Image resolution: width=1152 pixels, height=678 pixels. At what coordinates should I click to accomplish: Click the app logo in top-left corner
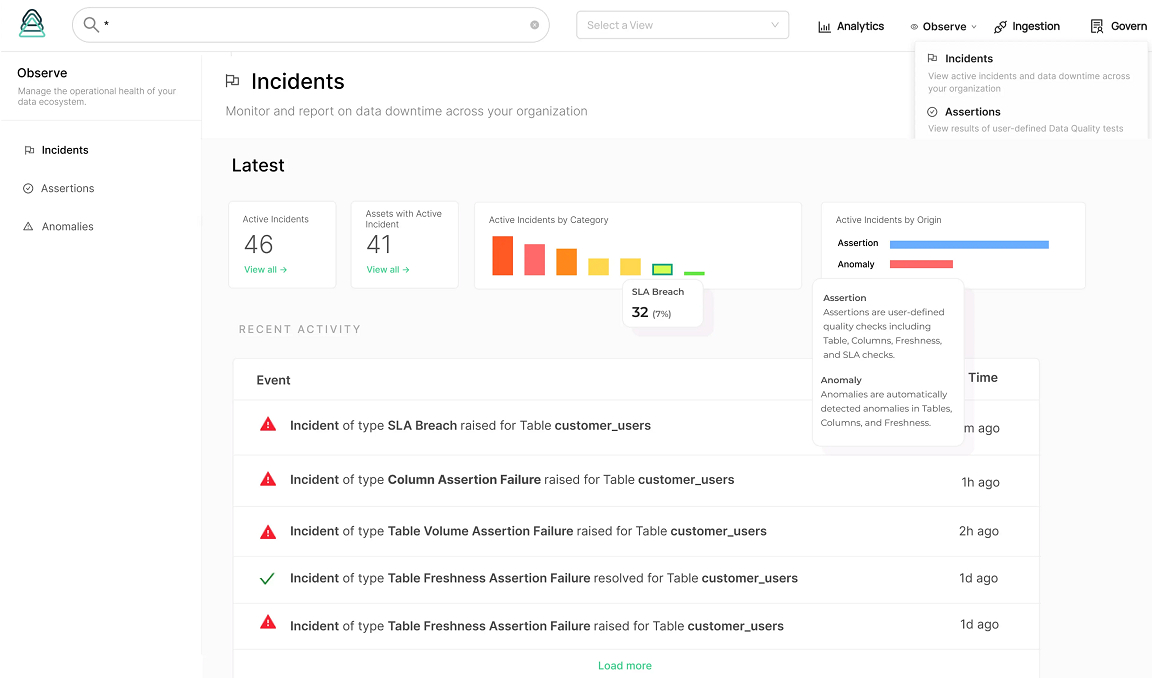pyautogui.click(x=32, y=24)
